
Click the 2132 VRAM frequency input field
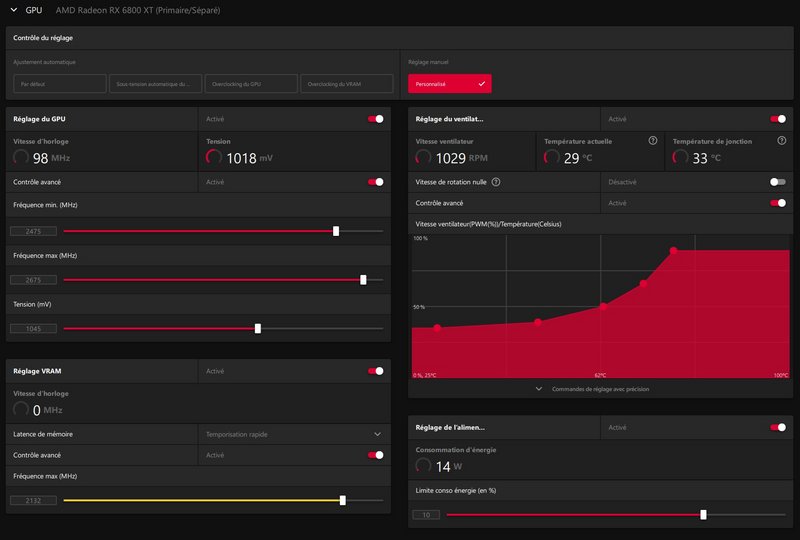coord(33,500)
